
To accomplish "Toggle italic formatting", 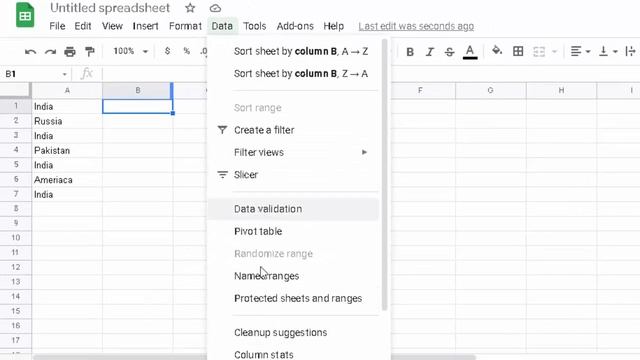I will click(x=429, y=52).
